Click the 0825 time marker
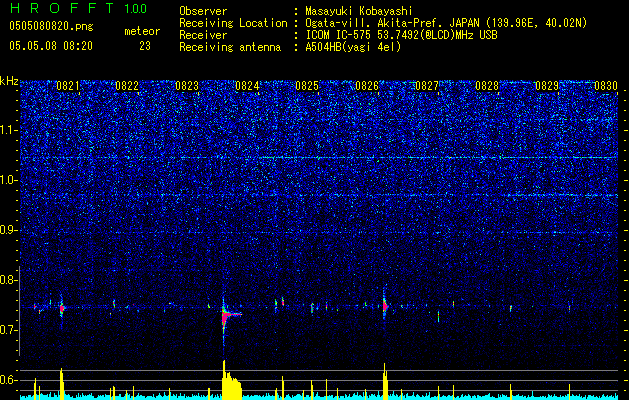The width and height of the screenshot is (629, 400). point(307,86)
